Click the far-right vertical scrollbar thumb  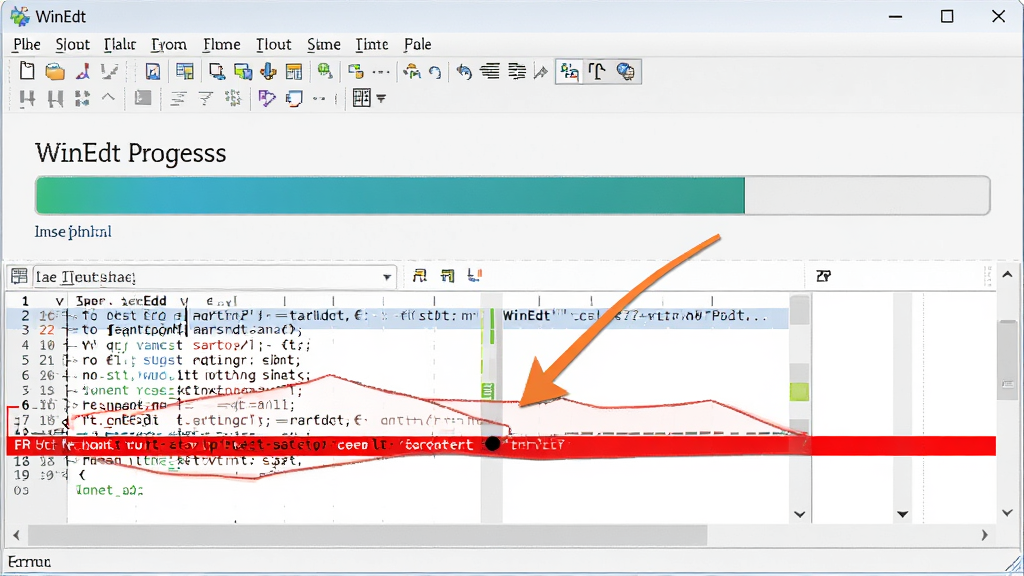1008,360
